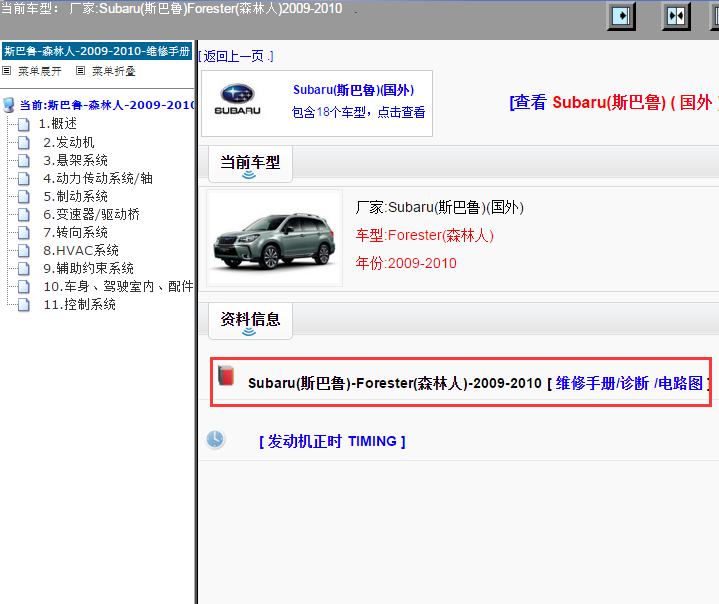Click the page icon next to 7.转向系统
Screen dimensions: 719x604
coord(24,233)
